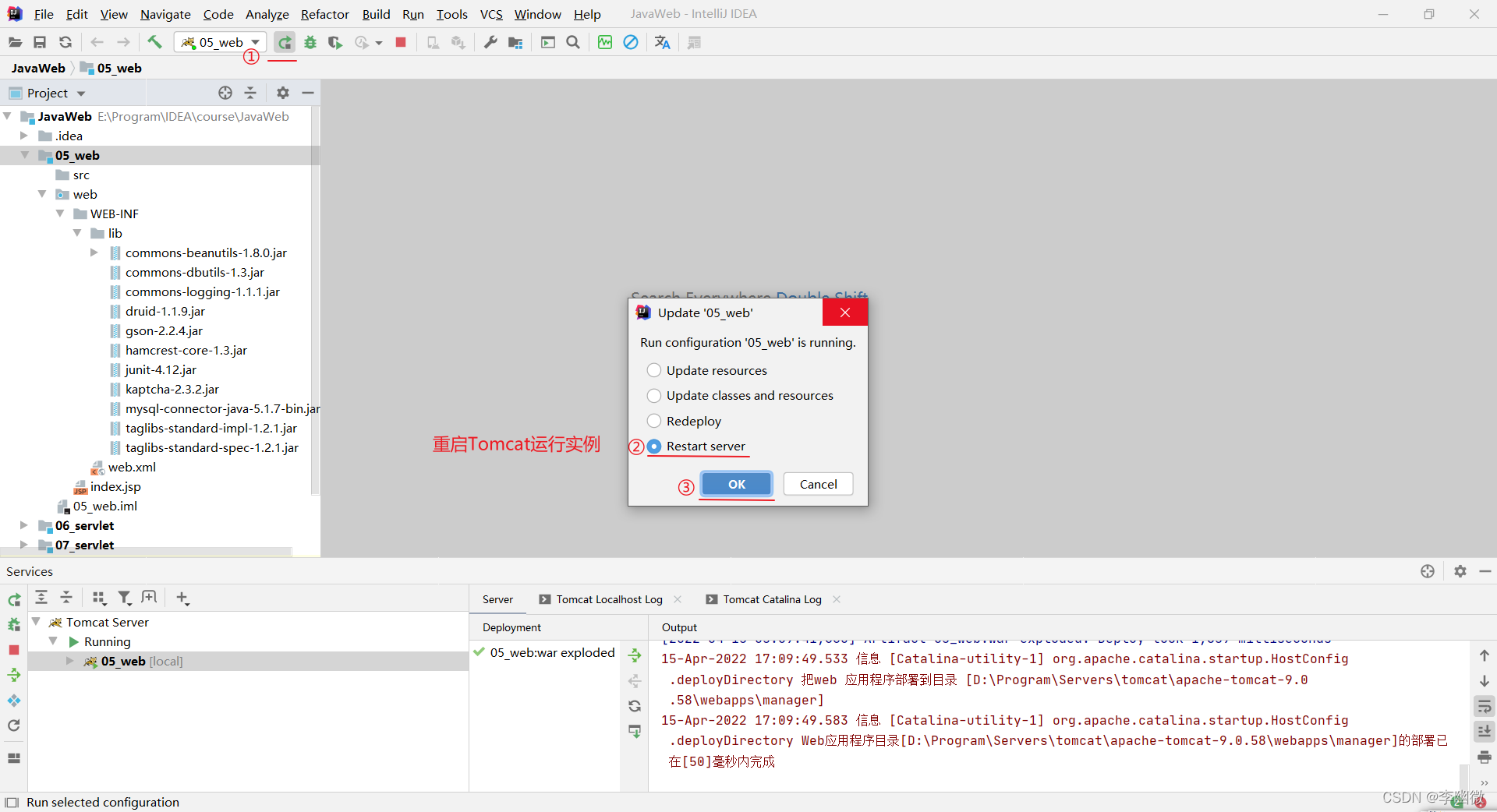
Task: Open the Build menu
Action: [x=376, y=14]
